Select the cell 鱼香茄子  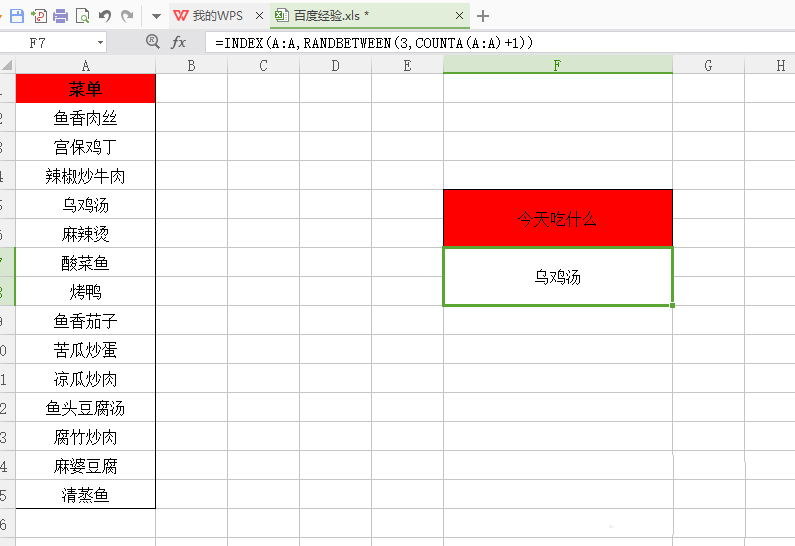(86, 320)
